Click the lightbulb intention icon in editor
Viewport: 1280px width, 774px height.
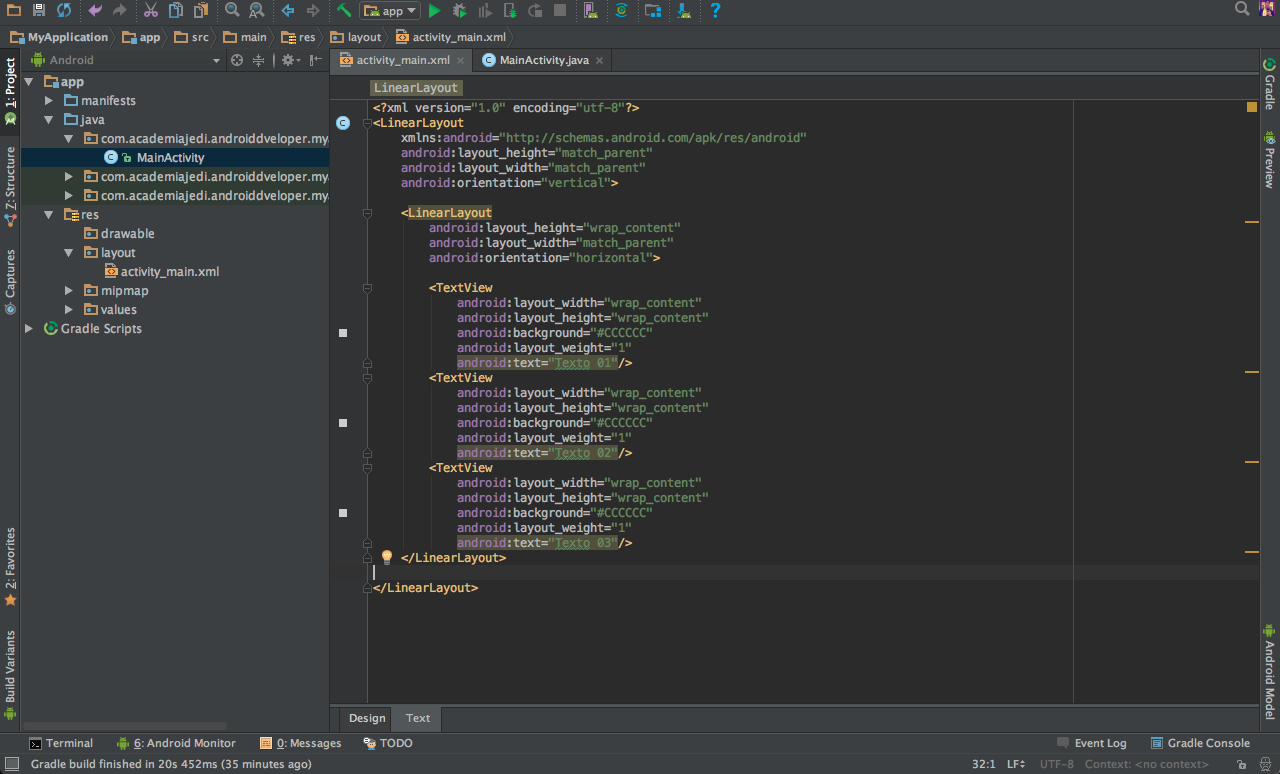[x=387, y=558]
